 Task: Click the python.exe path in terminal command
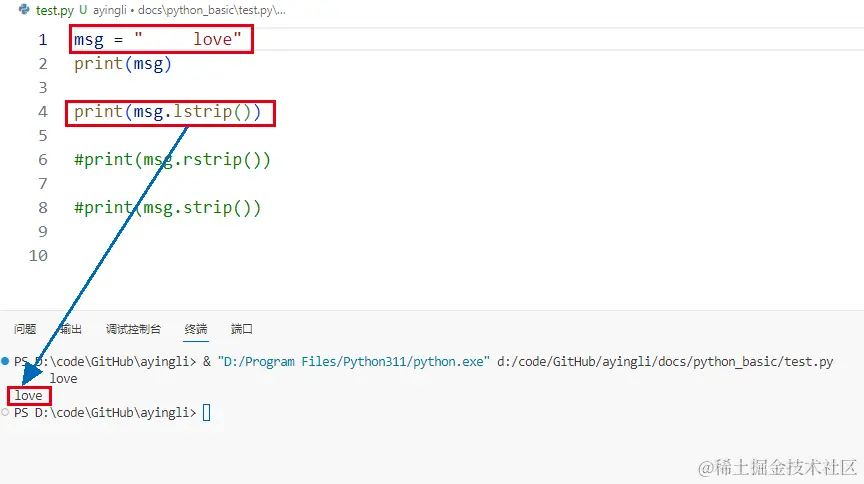(354, 362)
